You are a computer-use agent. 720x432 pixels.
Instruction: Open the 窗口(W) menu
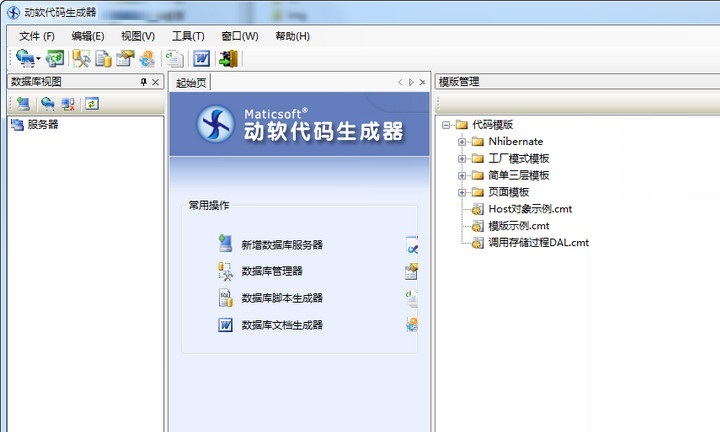click(x=240, y=36)
